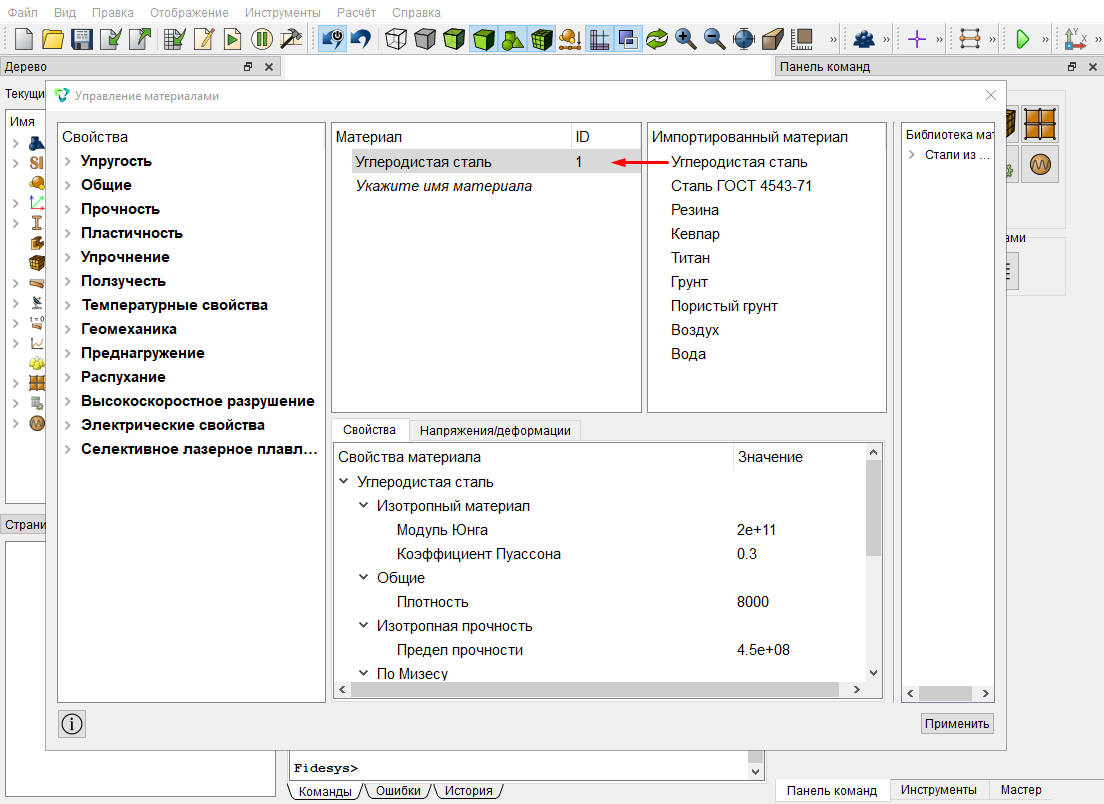
Task: Click the zoom in magnifier icon
Action: 685,39
